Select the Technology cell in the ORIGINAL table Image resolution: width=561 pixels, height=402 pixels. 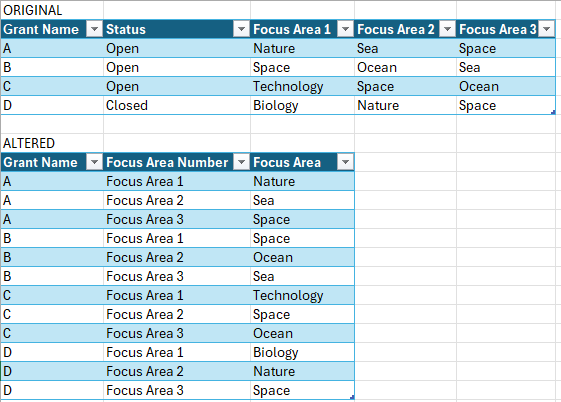tap(302, 87)
